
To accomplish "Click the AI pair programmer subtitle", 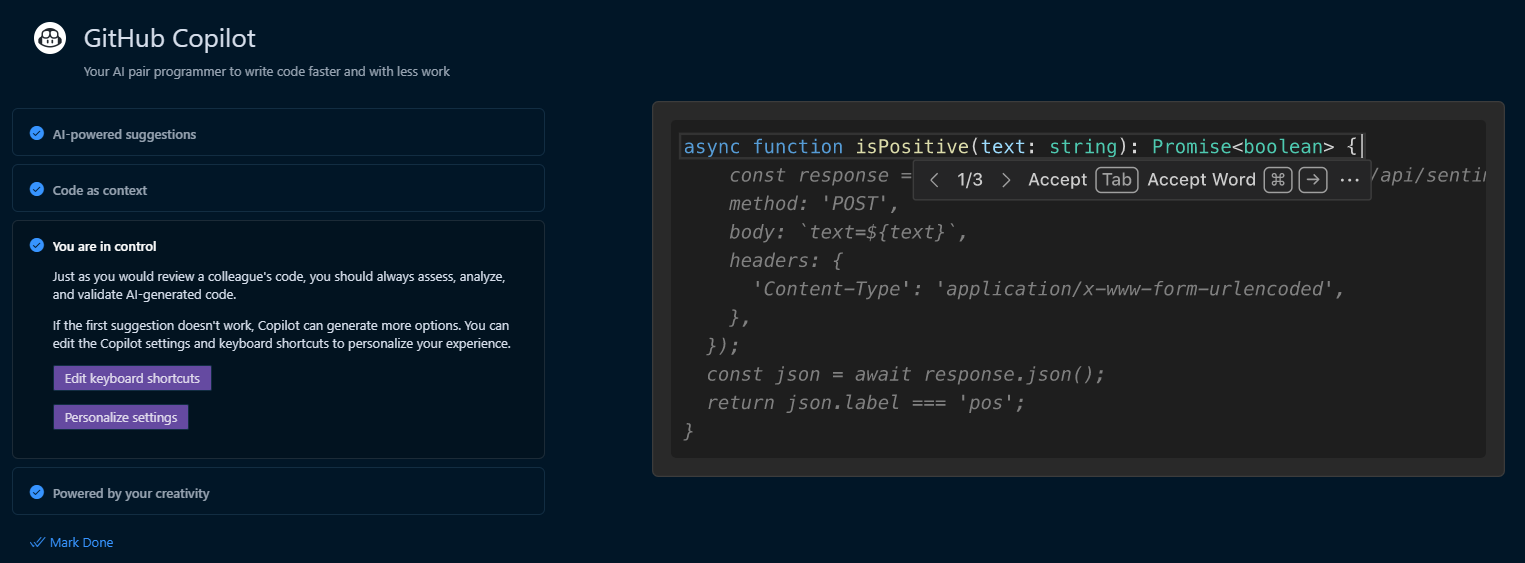I will pos(266,72).
